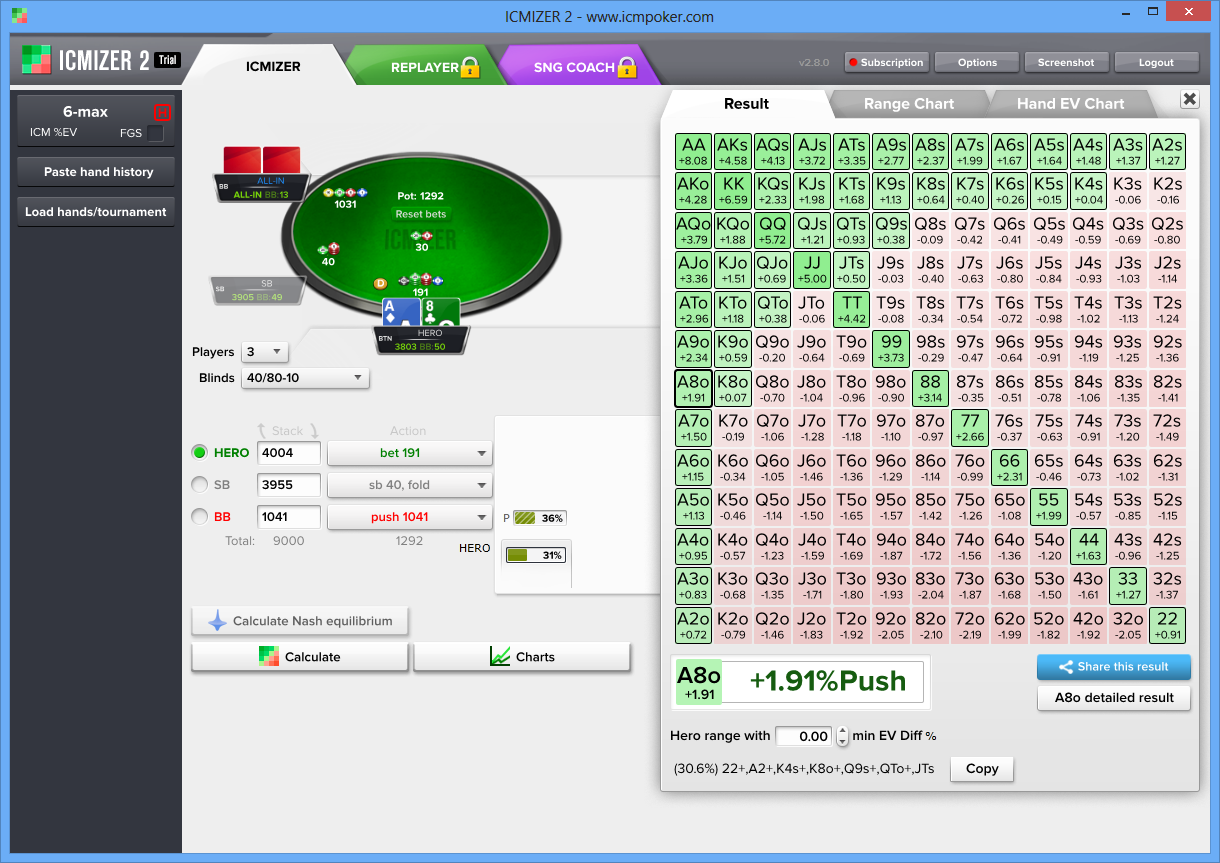Screen dimensions: 1220x863
Task: Click the ICMIZER 2 logo icon
Action: [38, 61]
